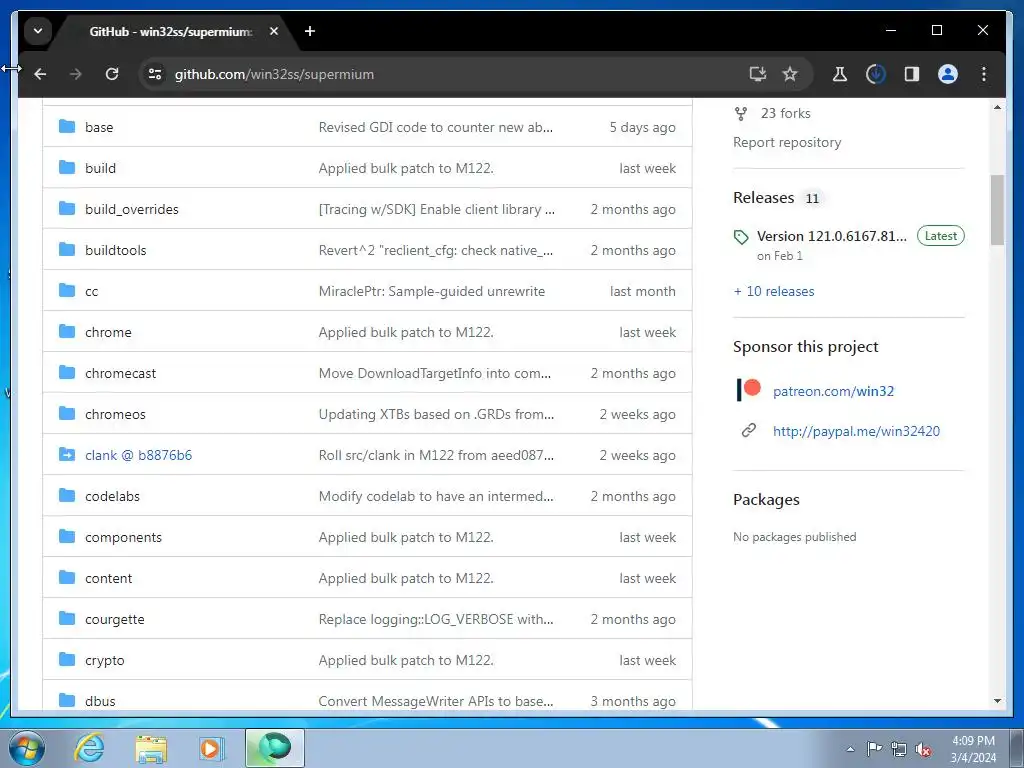Click the folder icon next to base

click(67, 126)
